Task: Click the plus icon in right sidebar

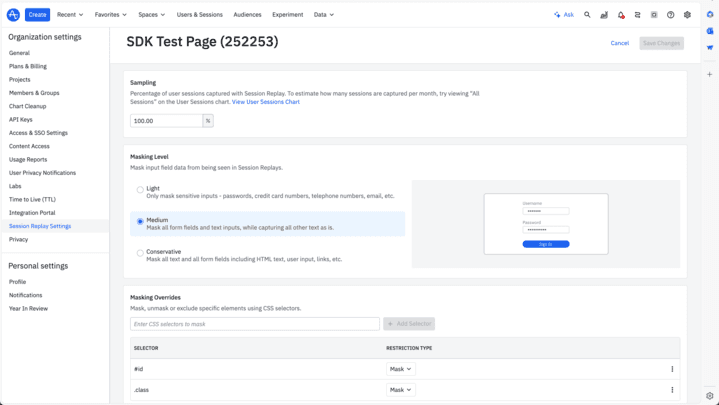Action: (x=710, y=74)
